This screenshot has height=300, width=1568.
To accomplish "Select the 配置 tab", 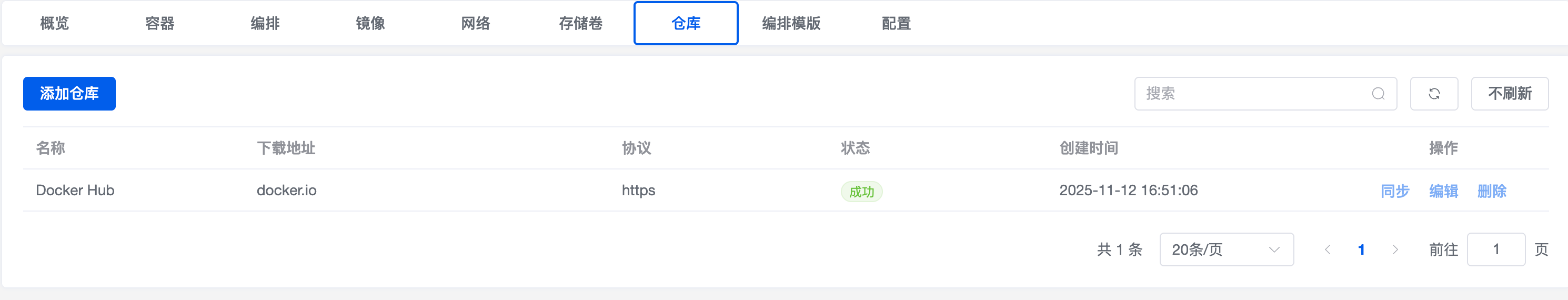I will tap(896, 23).
